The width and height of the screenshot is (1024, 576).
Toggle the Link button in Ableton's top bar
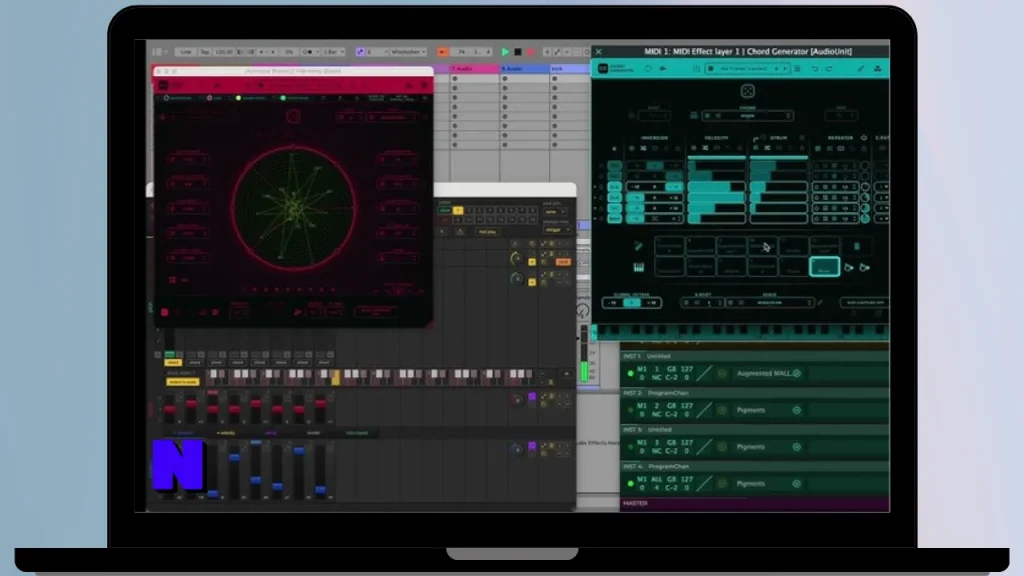[186, 52]
